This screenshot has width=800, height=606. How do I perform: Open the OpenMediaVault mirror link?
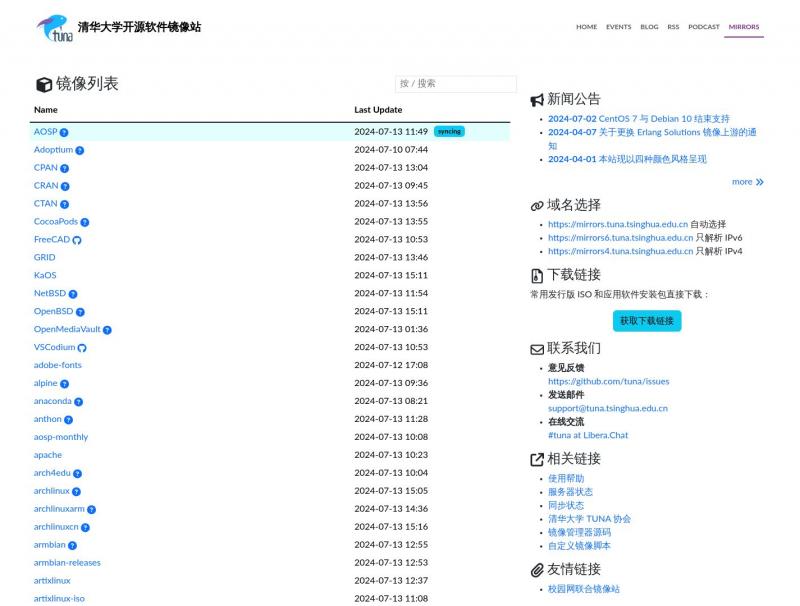(67, 330)
